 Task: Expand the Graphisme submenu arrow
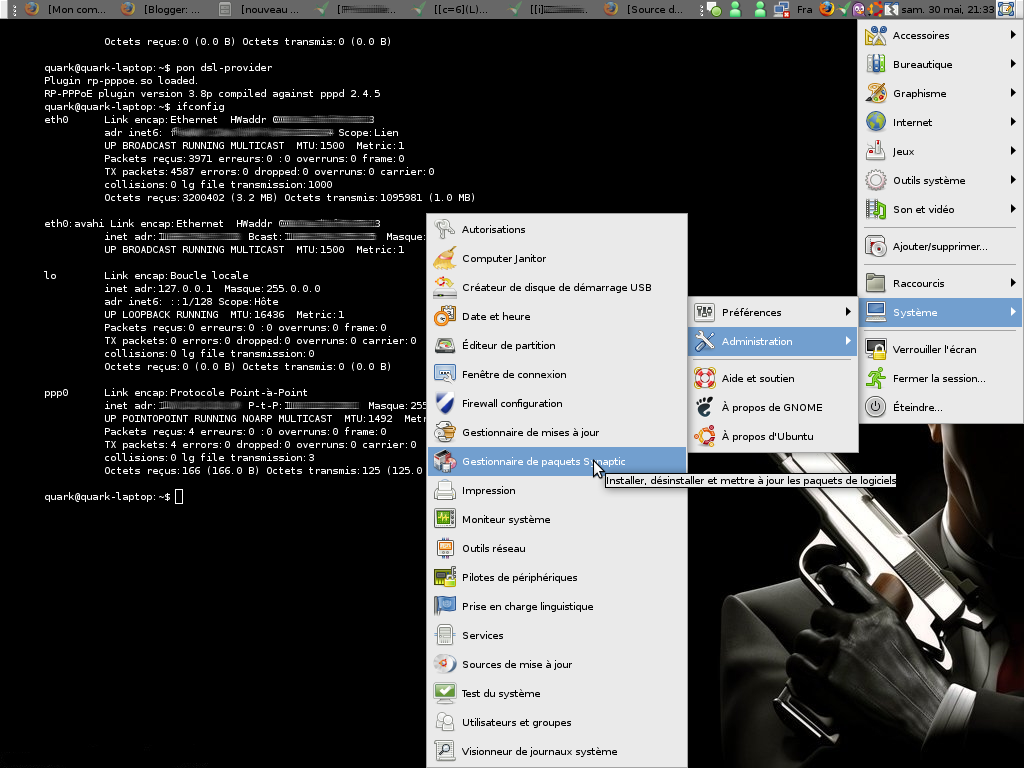tap(1013, 93)
